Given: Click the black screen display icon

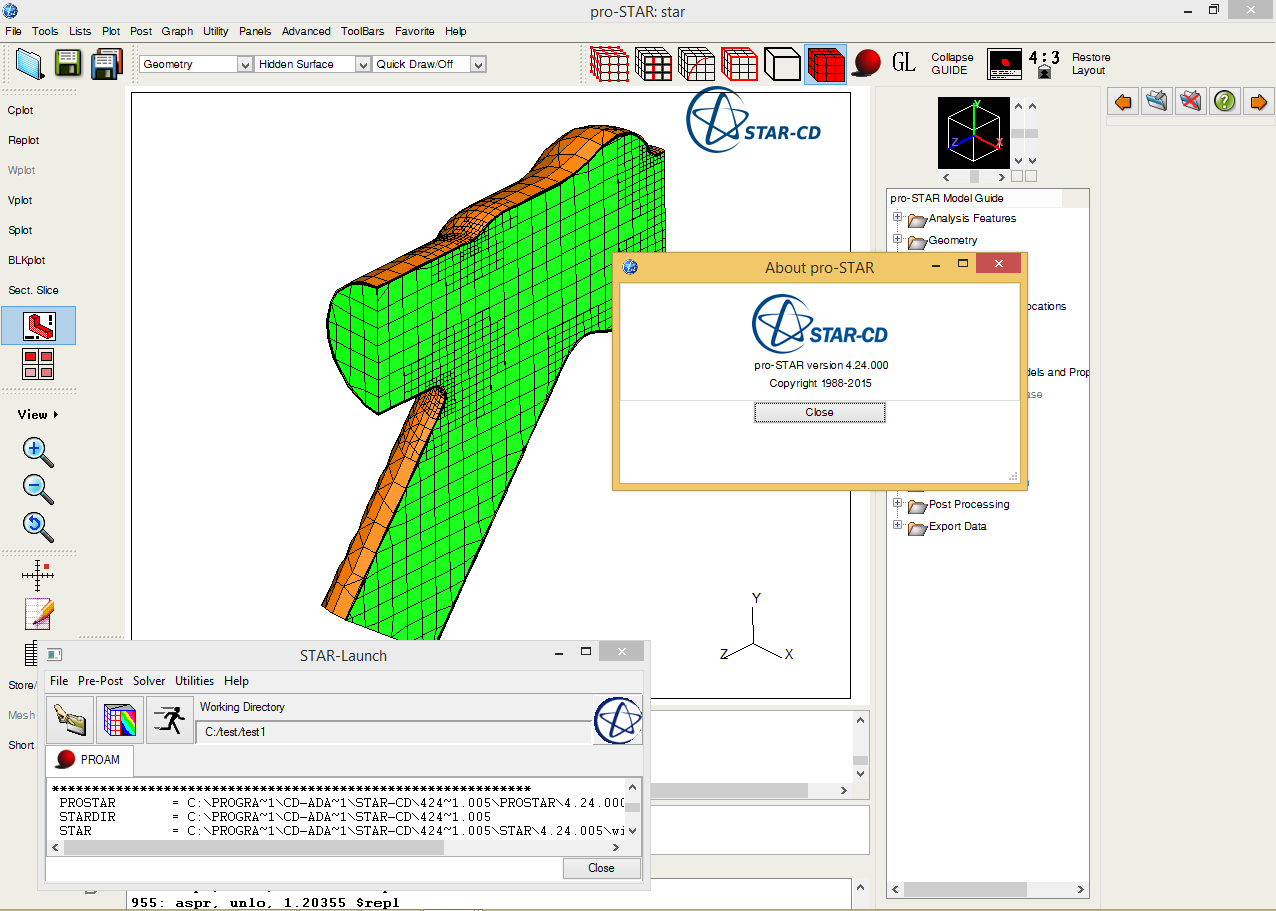Looking at the screenshot, I should pyautogui.click(x=1004, y=64).
